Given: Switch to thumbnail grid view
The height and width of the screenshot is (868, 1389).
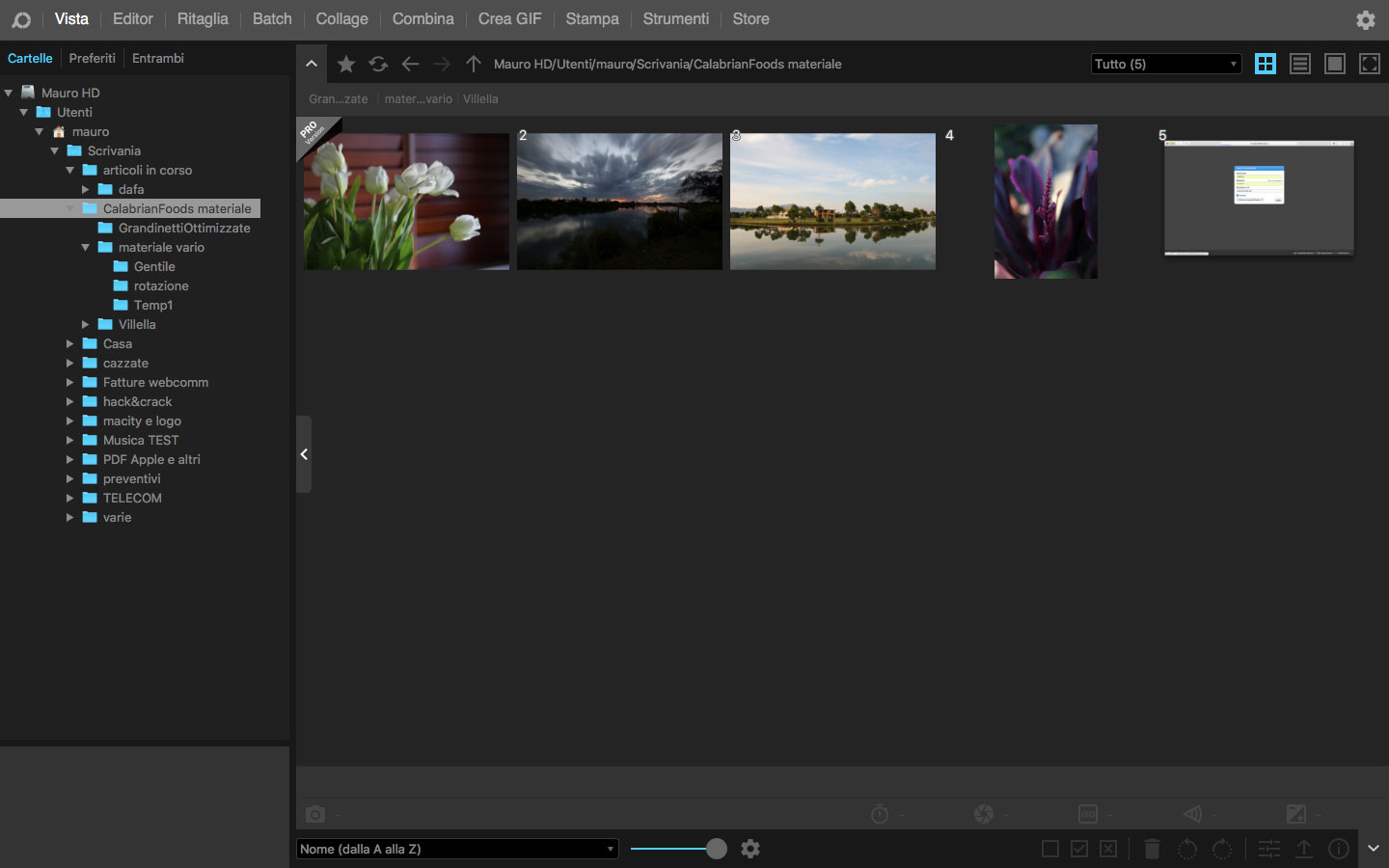Looking at the screenshot, I should (1265, 65).
